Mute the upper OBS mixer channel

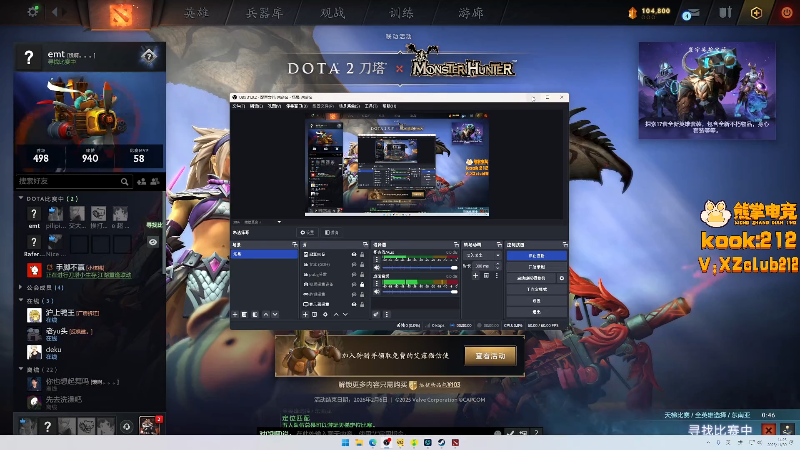coord(377,267)
